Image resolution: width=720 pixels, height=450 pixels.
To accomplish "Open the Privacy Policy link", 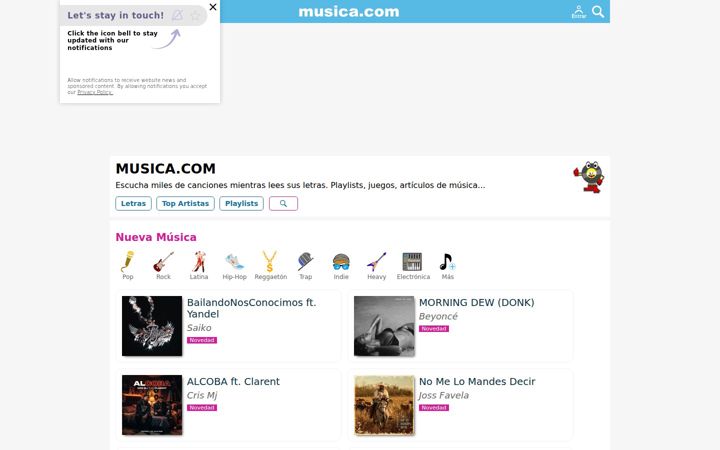I will pyautogui.click(x=95, y=92).
